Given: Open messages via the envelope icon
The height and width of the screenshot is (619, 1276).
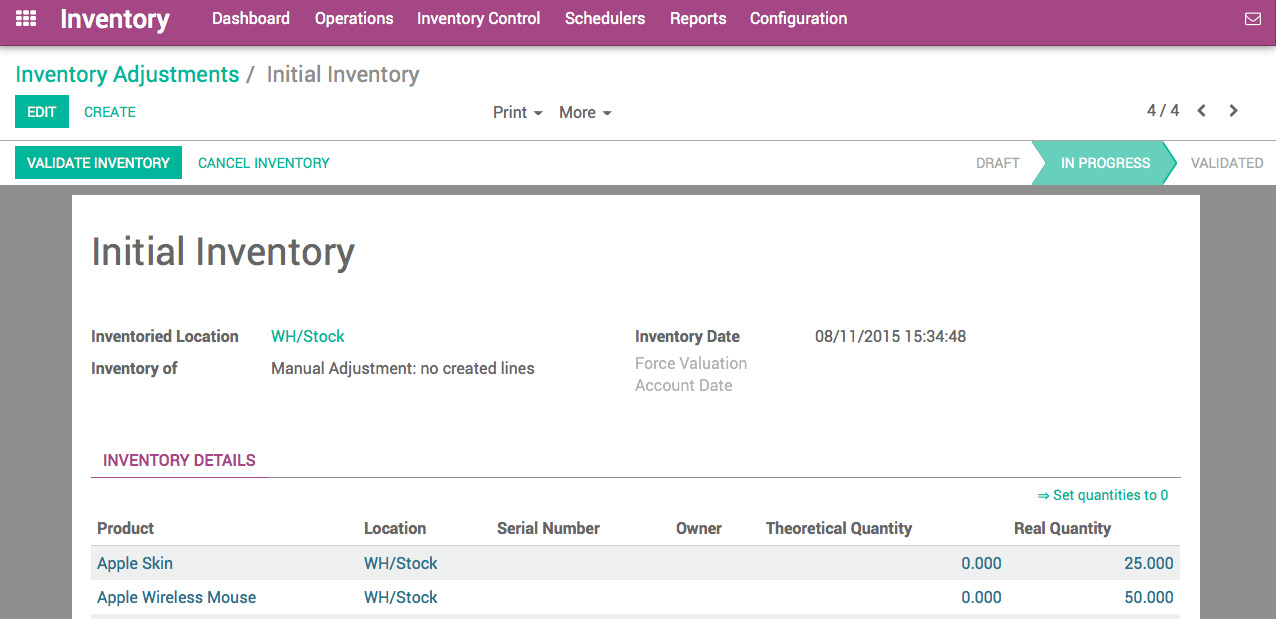Looking at the screenshot, I should 1254,18.
